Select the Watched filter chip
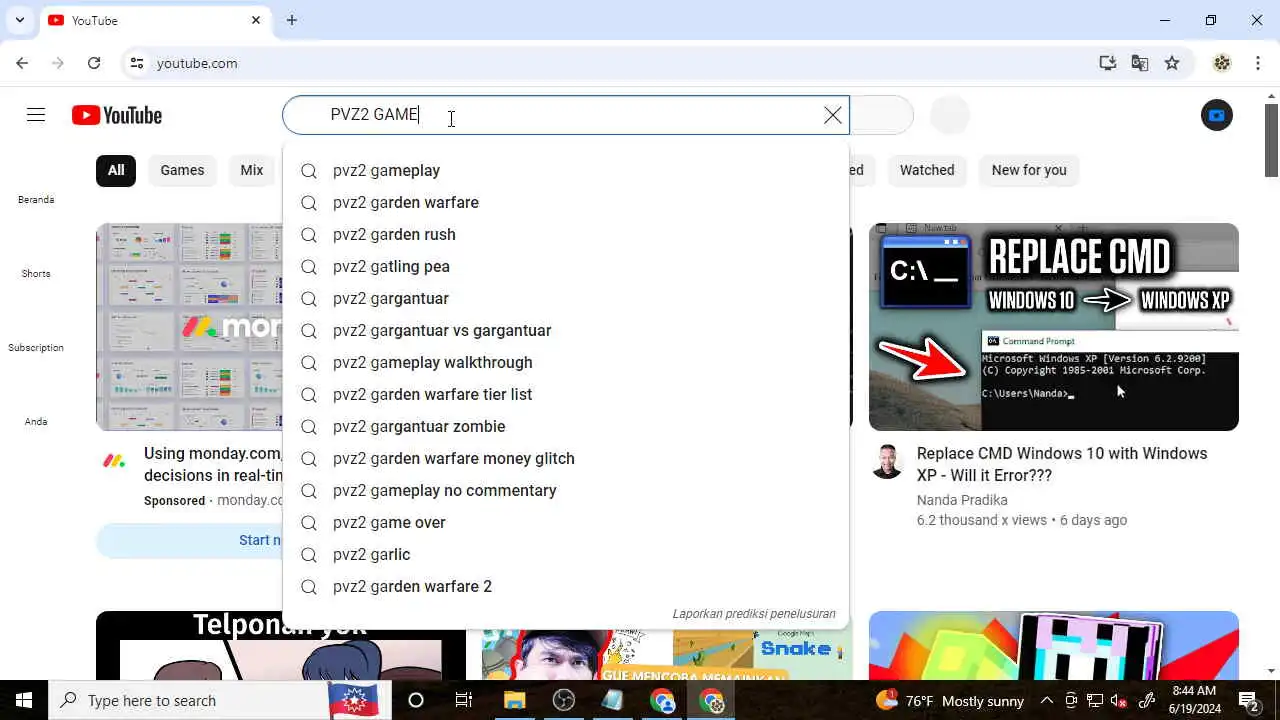 pos(927,170)
